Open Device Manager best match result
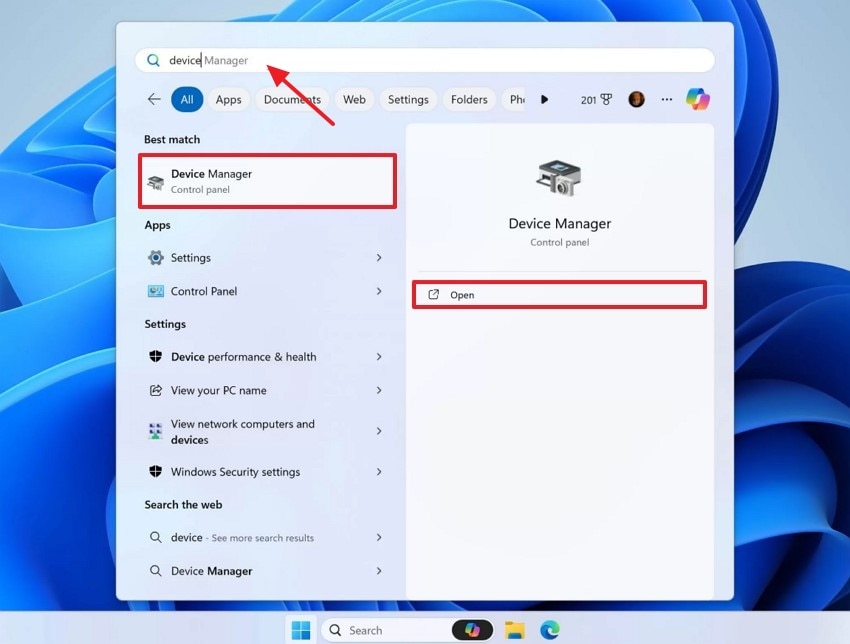Image resolution: width=850 pixels, height=644 pixels. tap(267, 181)
